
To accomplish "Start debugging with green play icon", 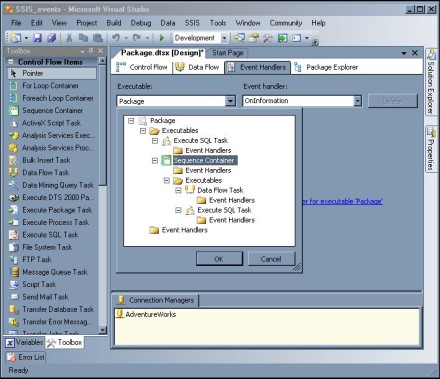I will click(x=162, y=38).
